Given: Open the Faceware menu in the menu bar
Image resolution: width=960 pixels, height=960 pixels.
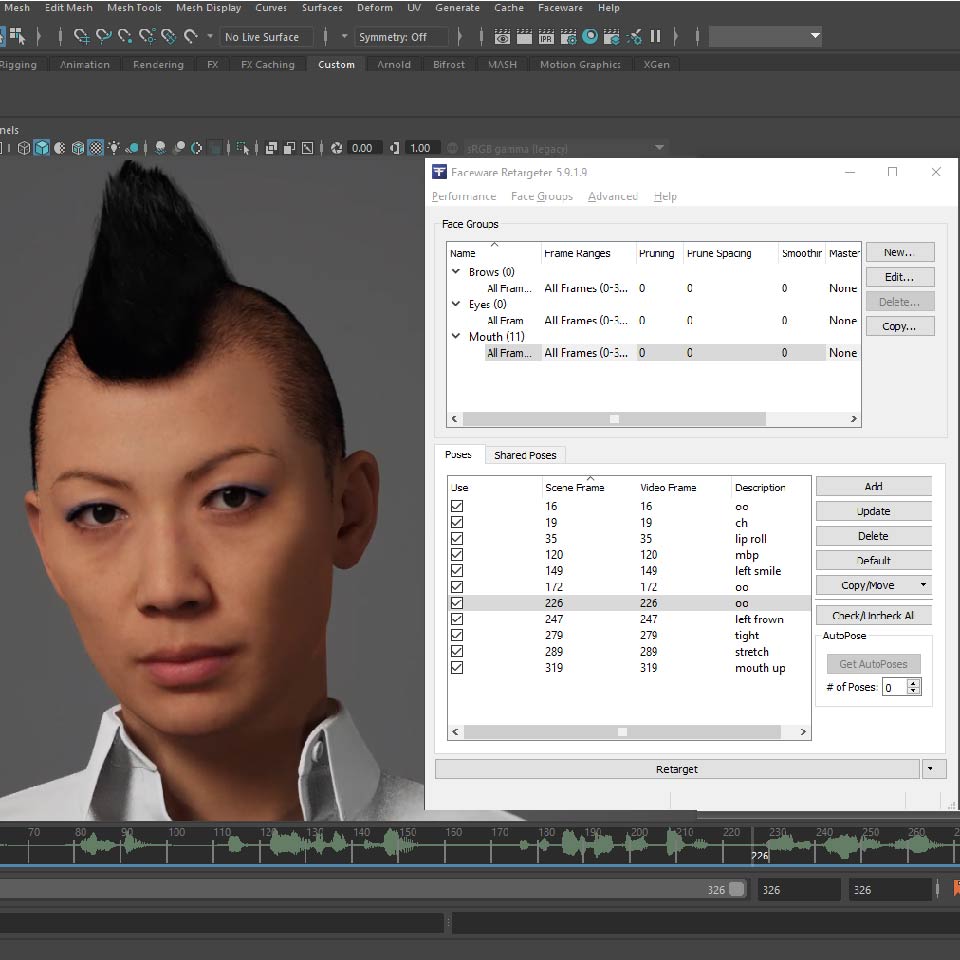Looking at the screenshot, I should click(560, 8).
